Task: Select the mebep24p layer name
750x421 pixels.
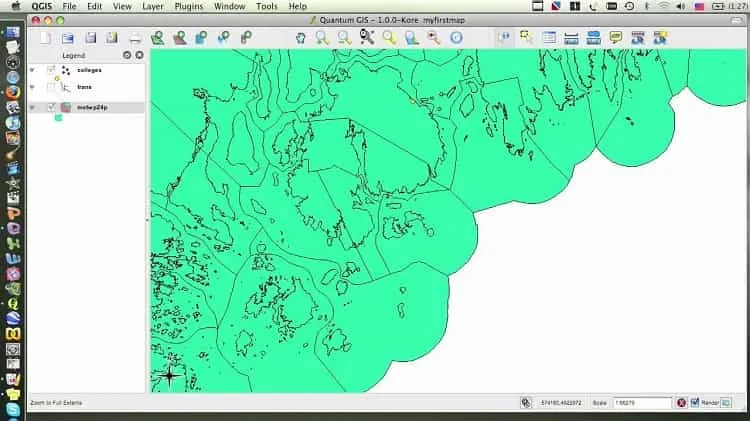Action: pyautogui.click(x=92, y=107)
